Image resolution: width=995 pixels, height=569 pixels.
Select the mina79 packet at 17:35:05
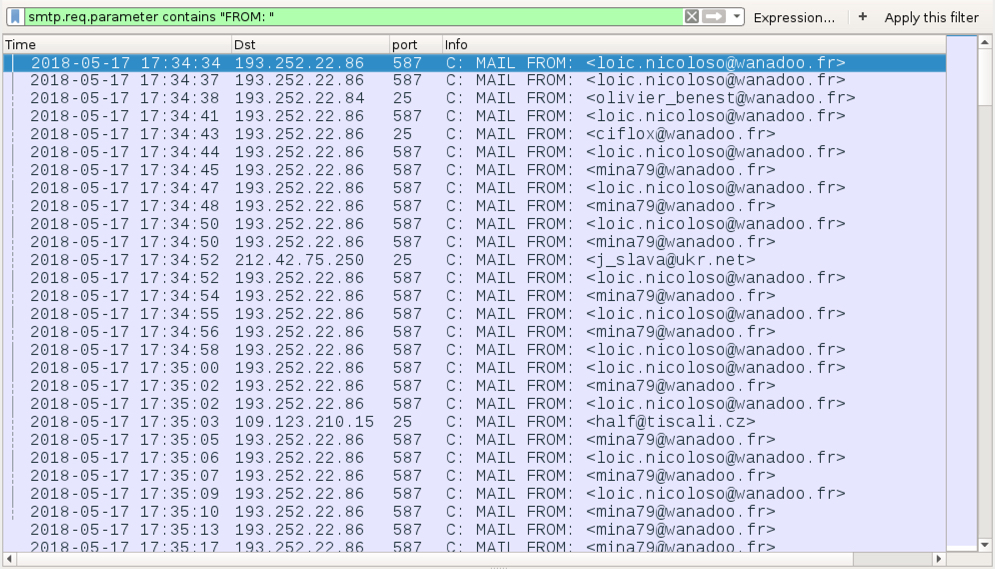(474, 440)
